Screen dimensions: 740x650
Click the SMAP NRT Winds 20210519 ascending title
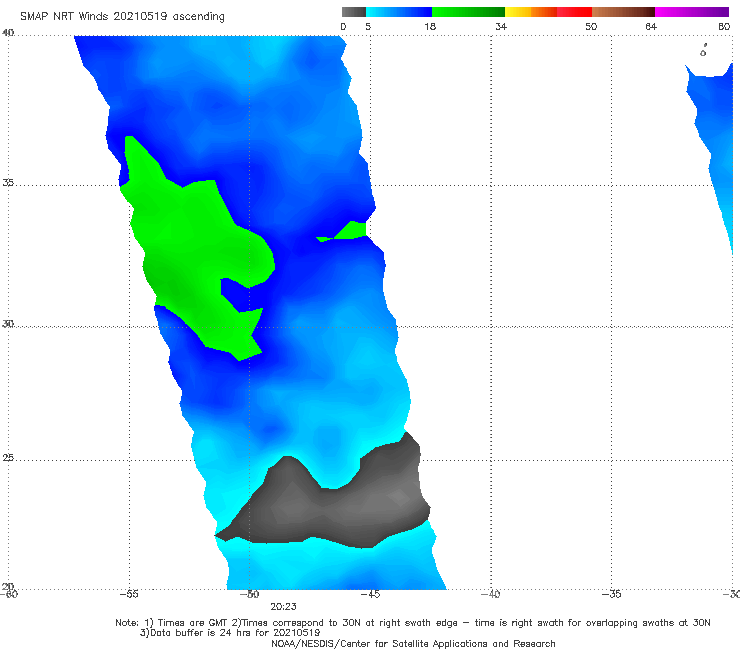tap(122, 16)
